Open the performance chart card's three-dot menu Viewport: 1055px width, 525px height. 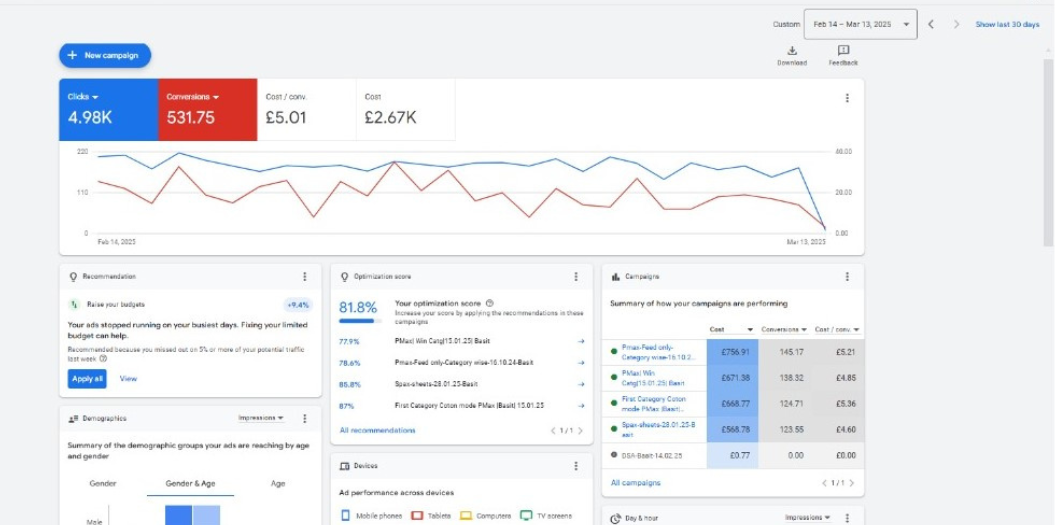pos(847,98)
